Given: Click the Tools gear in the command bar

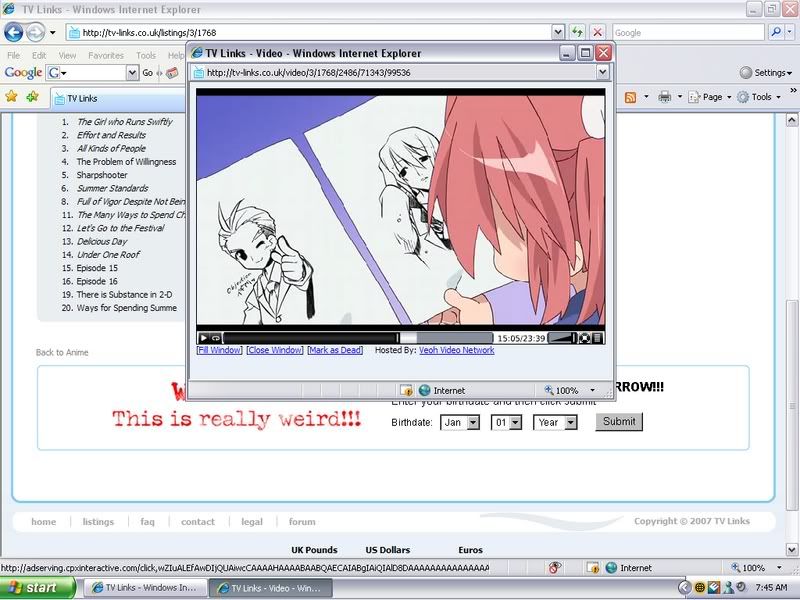Looking at the screenshot, I should click(743, 97).
